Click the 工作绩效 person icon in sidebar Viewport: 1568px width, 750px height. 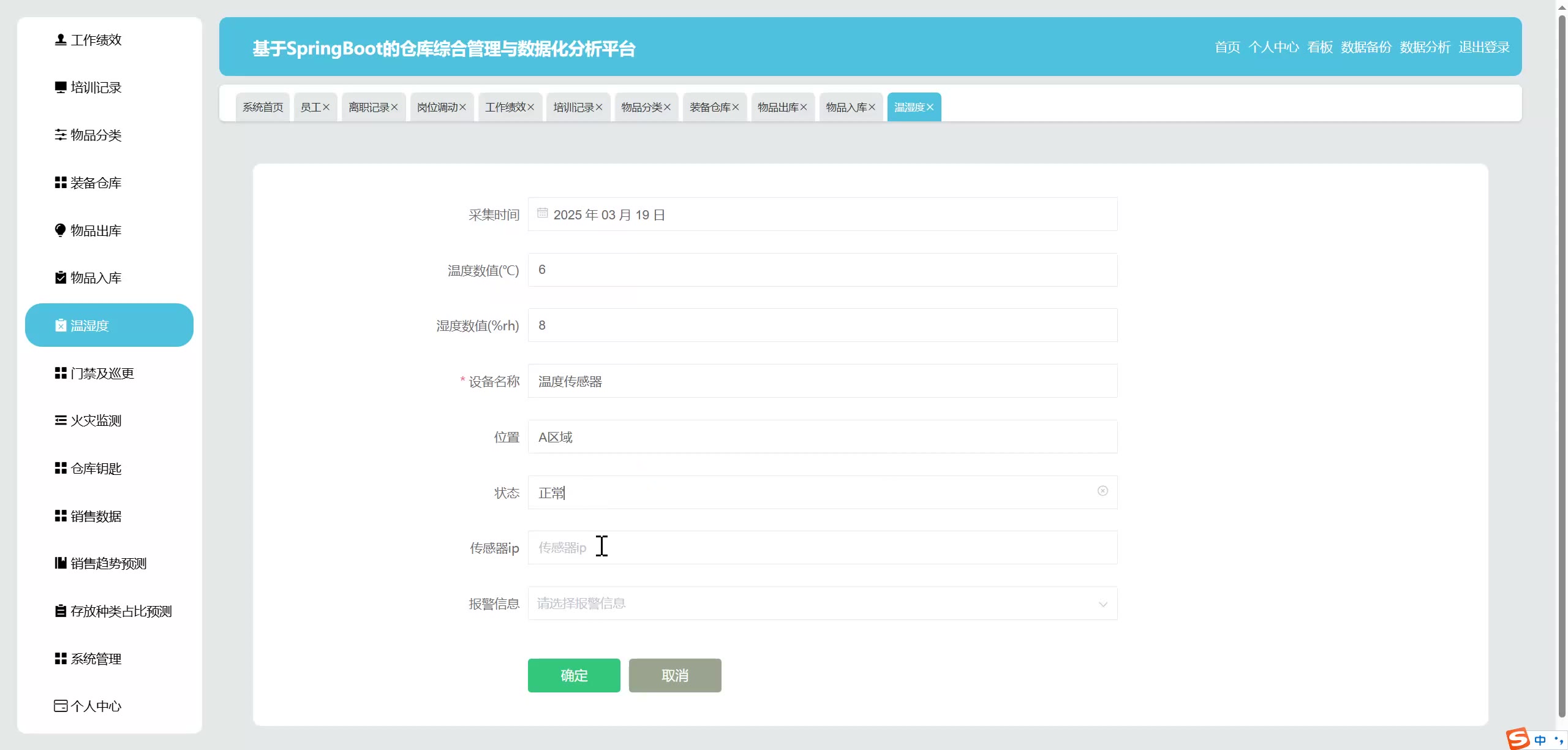coord(60,40)
